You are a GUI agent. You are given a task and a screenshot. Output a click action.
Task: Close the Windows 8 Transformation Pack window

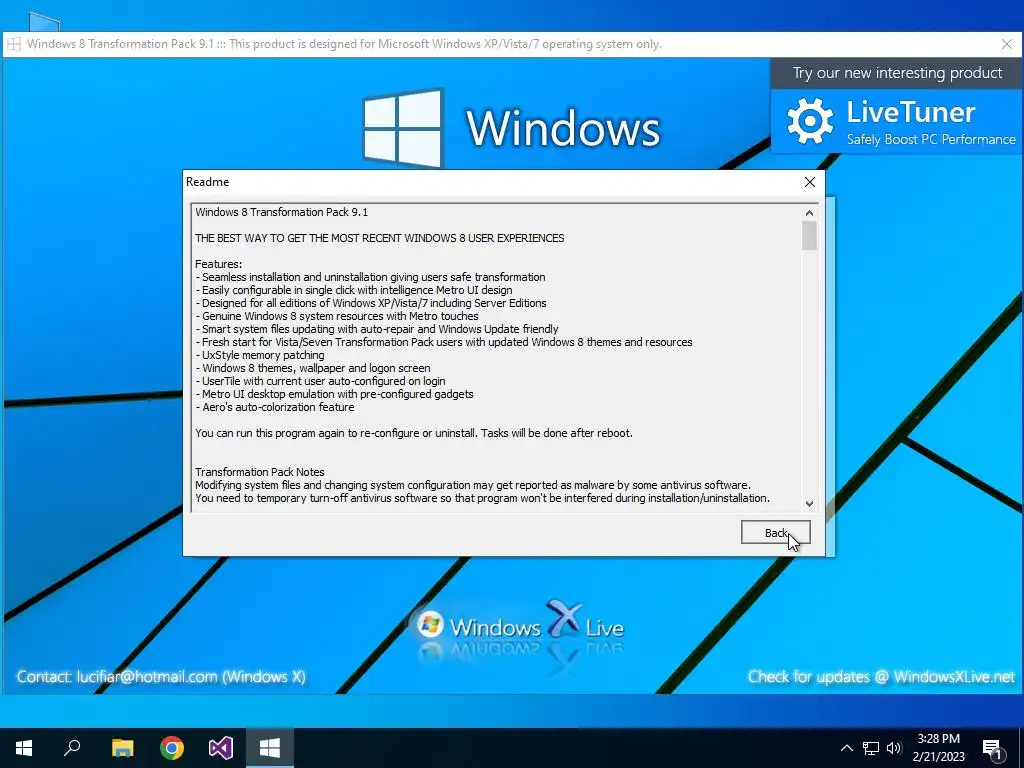pyautogui.click(x=1007, y=44)
